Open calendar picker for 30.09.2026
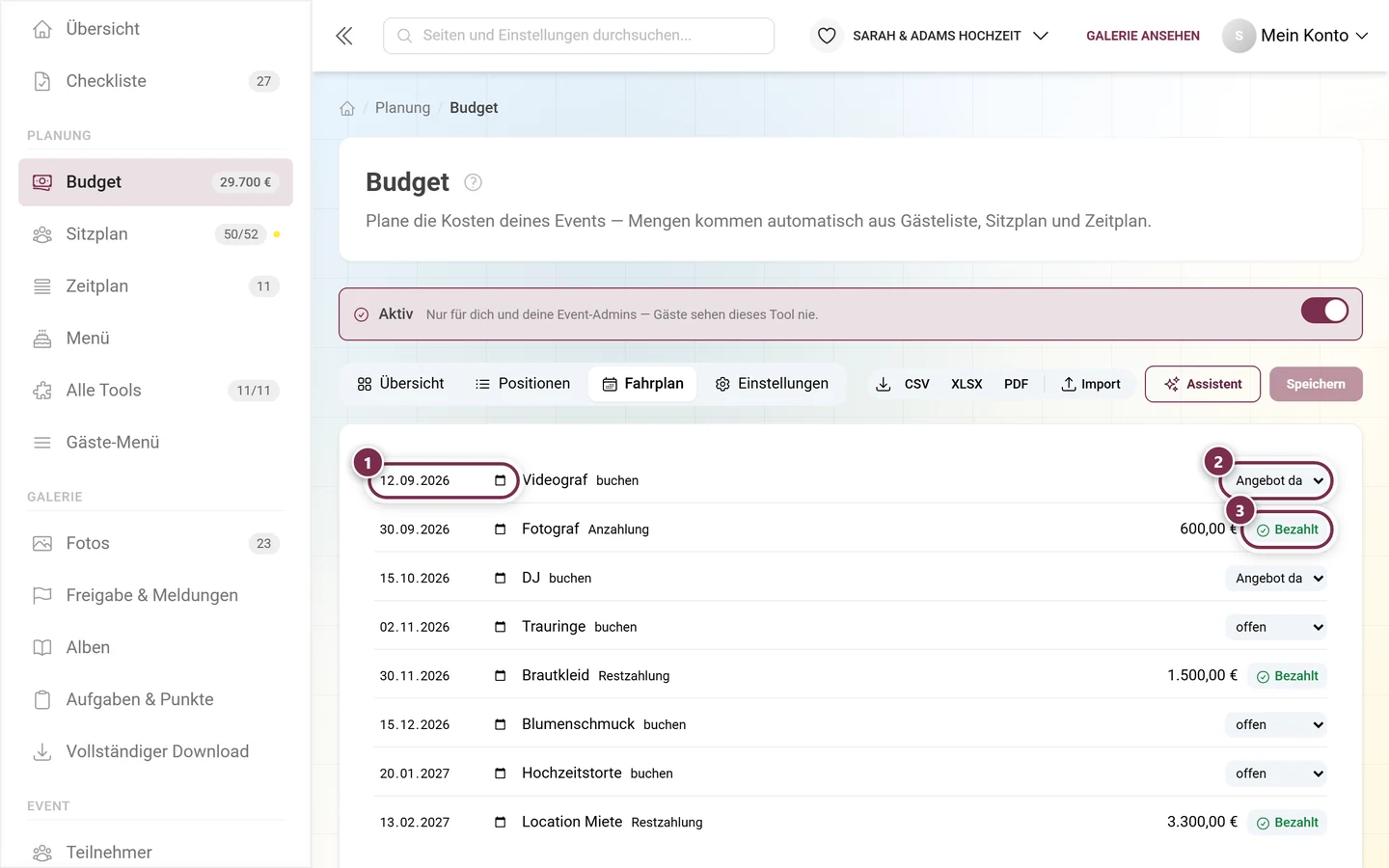The image size is (1389, 868). point(500,529)
